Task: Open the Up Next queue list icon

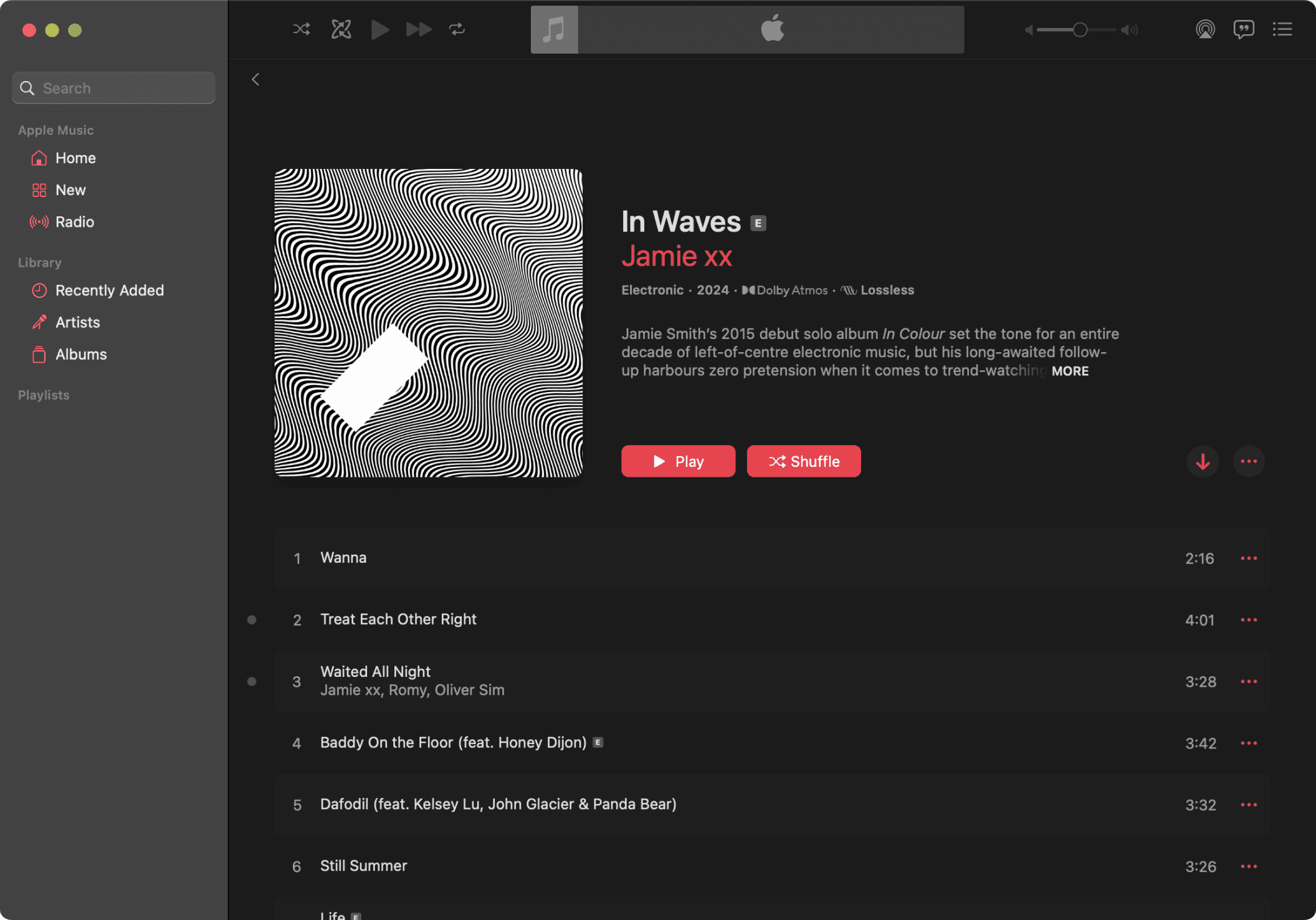Action: (1282, 29)
